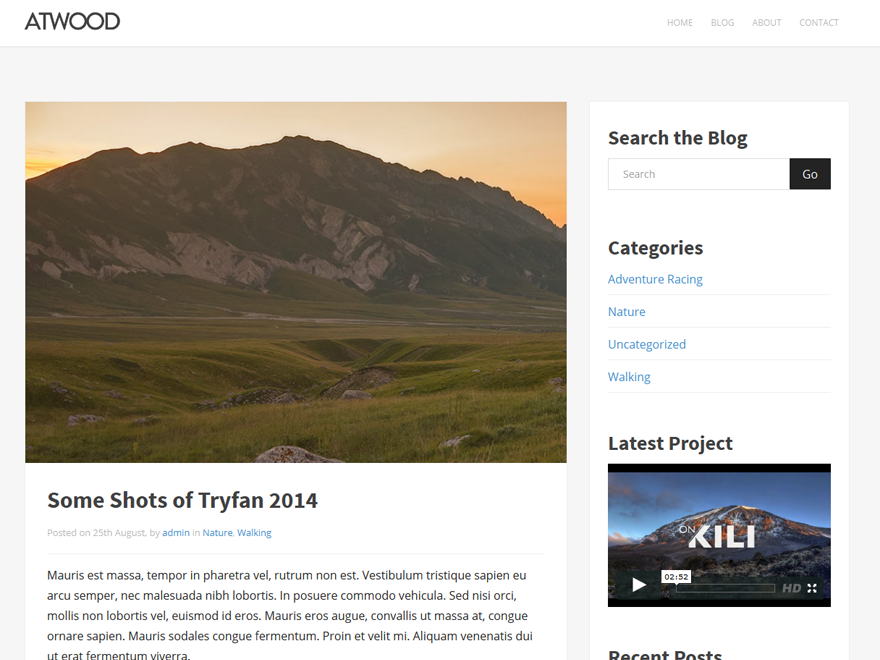Open the About page
Viewport: 880px width, 660px height.
coord(766,23)
